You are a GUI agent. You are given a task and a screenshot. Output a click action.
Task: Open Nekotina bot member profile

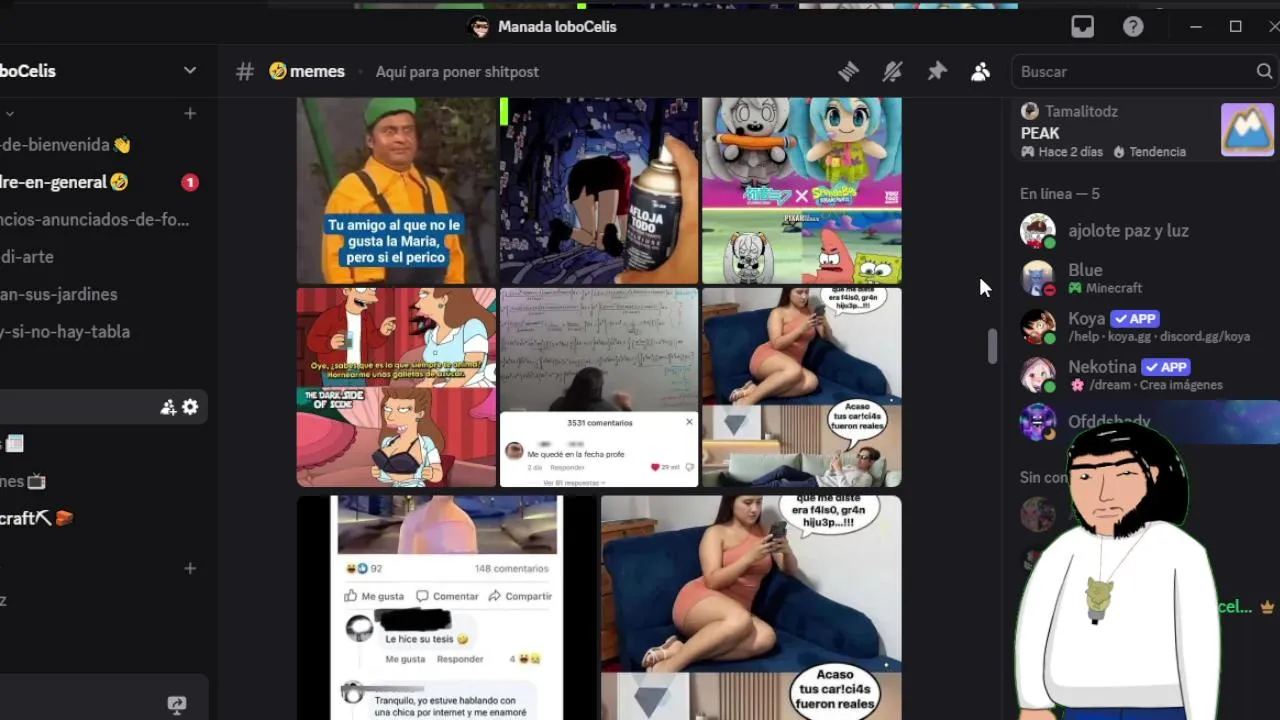(x=1144, y=374)
